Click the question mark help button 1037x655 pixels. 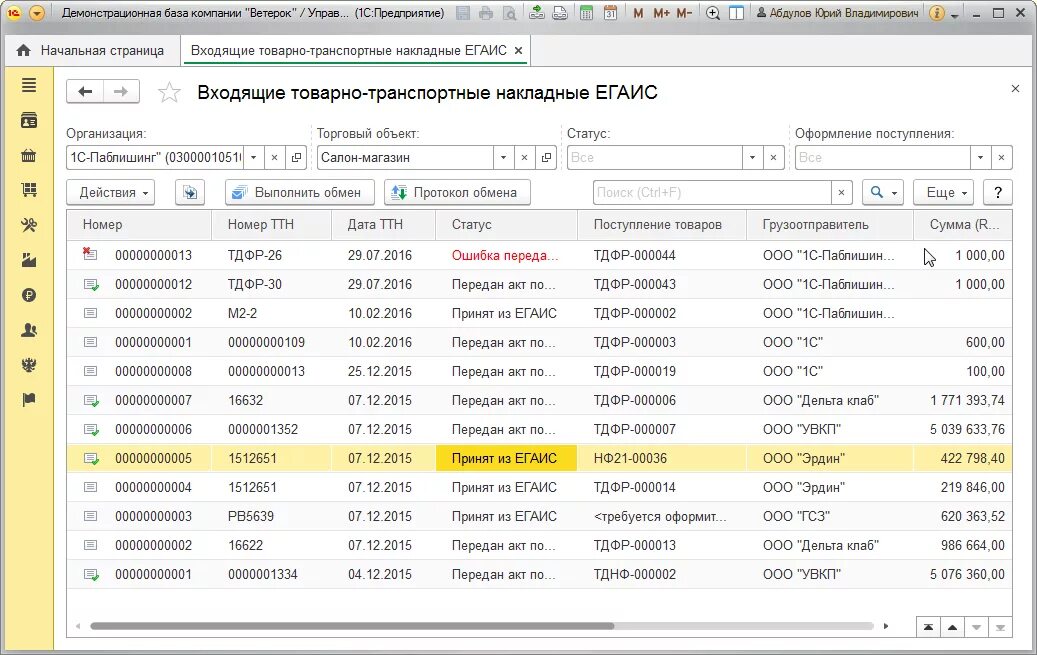[997, 193]
